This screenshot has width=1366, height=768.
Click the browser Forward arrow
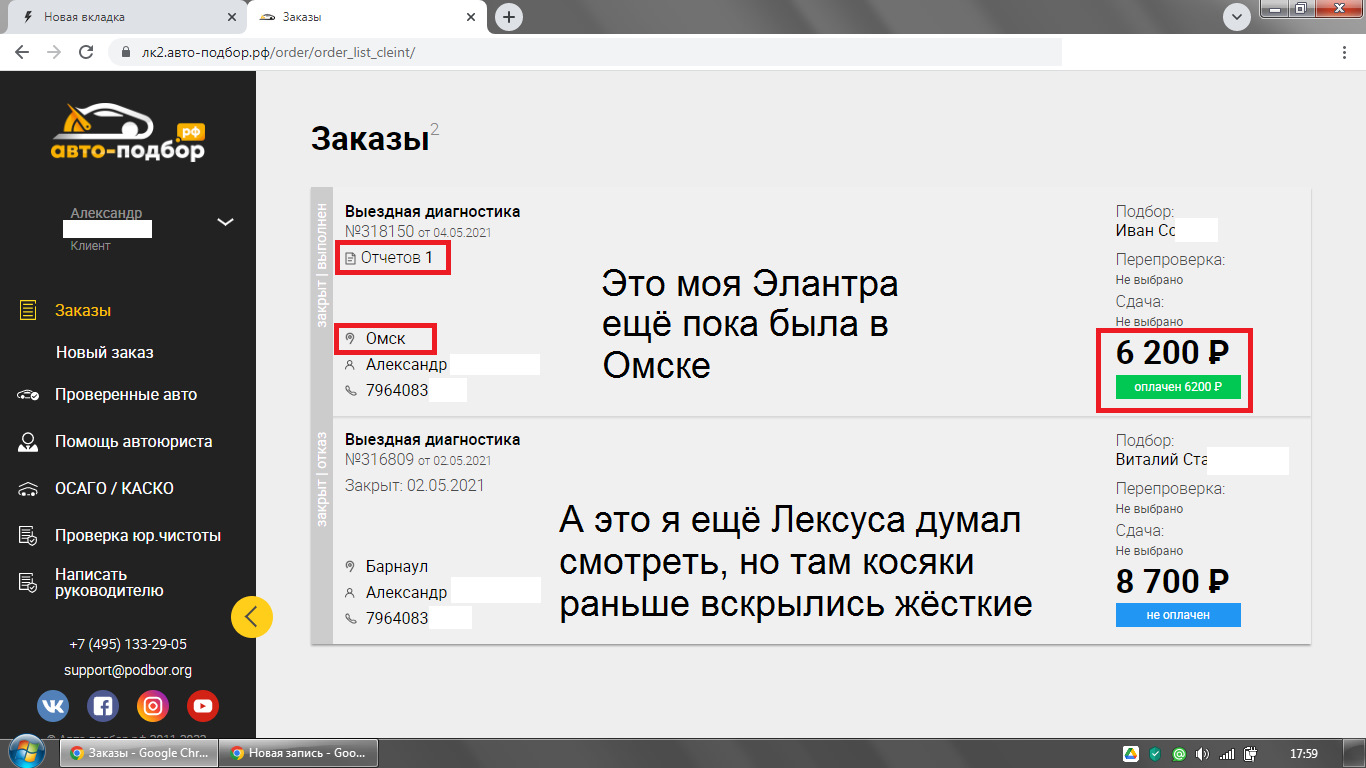tap(54, 52)
